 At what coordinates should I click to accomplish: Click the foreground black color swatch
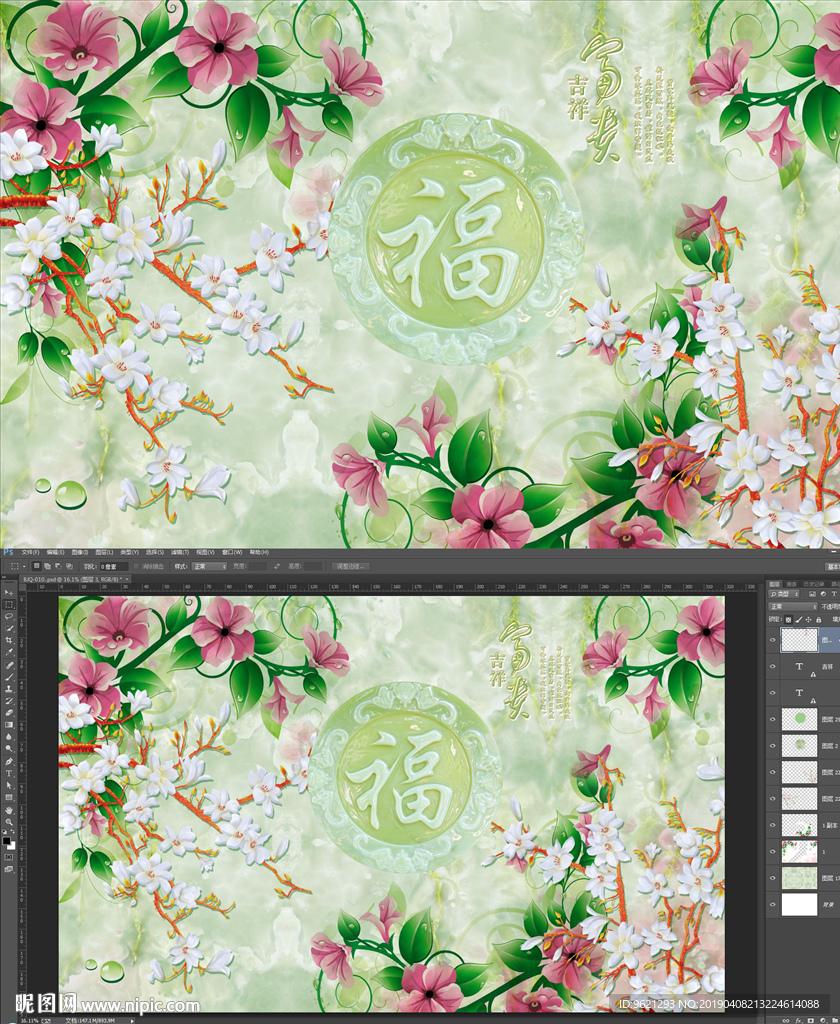[x=5, y=841]
